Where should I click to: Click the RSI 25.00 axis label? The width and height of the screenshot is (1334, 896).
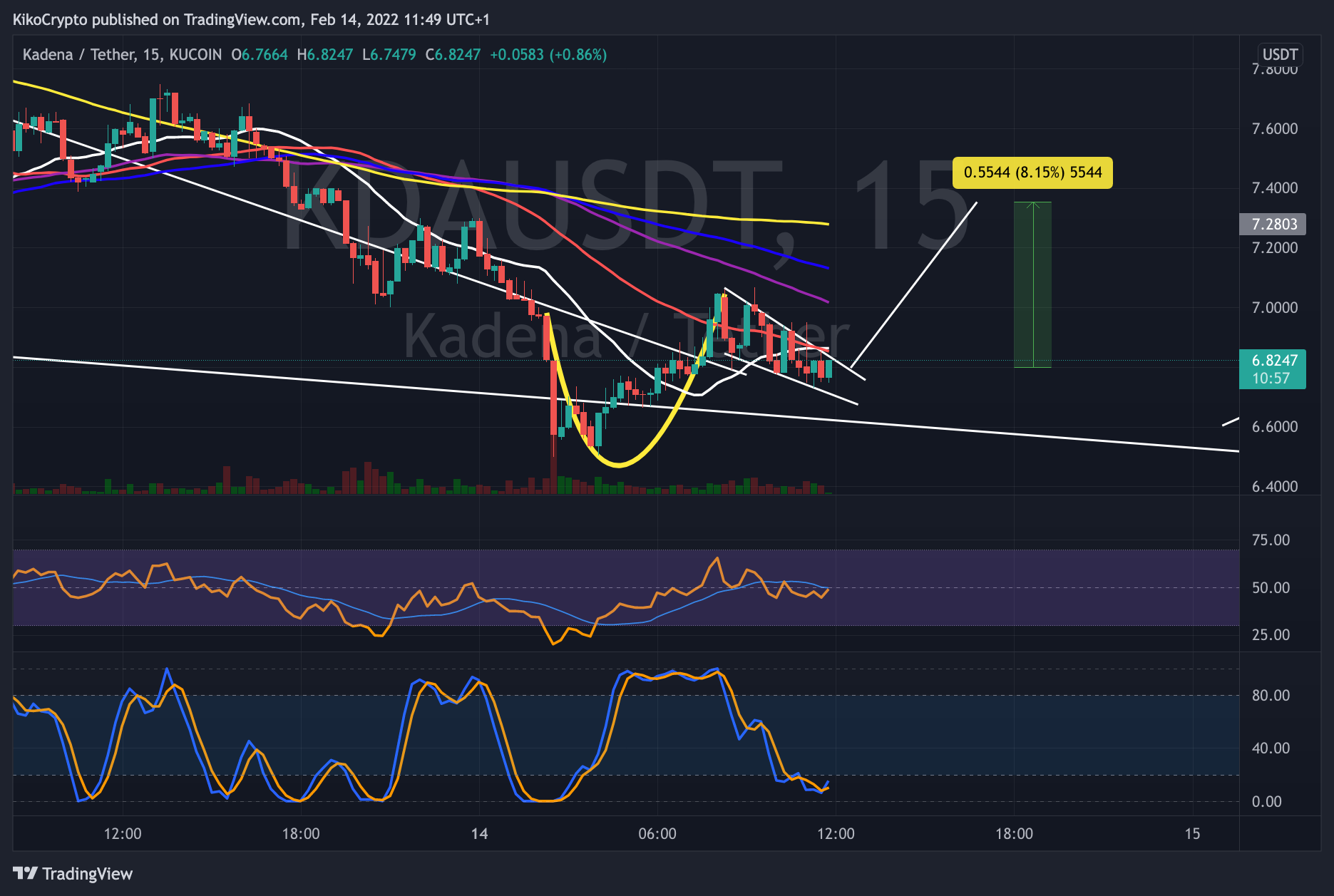pyautogui.click(x=1271, y=635)
